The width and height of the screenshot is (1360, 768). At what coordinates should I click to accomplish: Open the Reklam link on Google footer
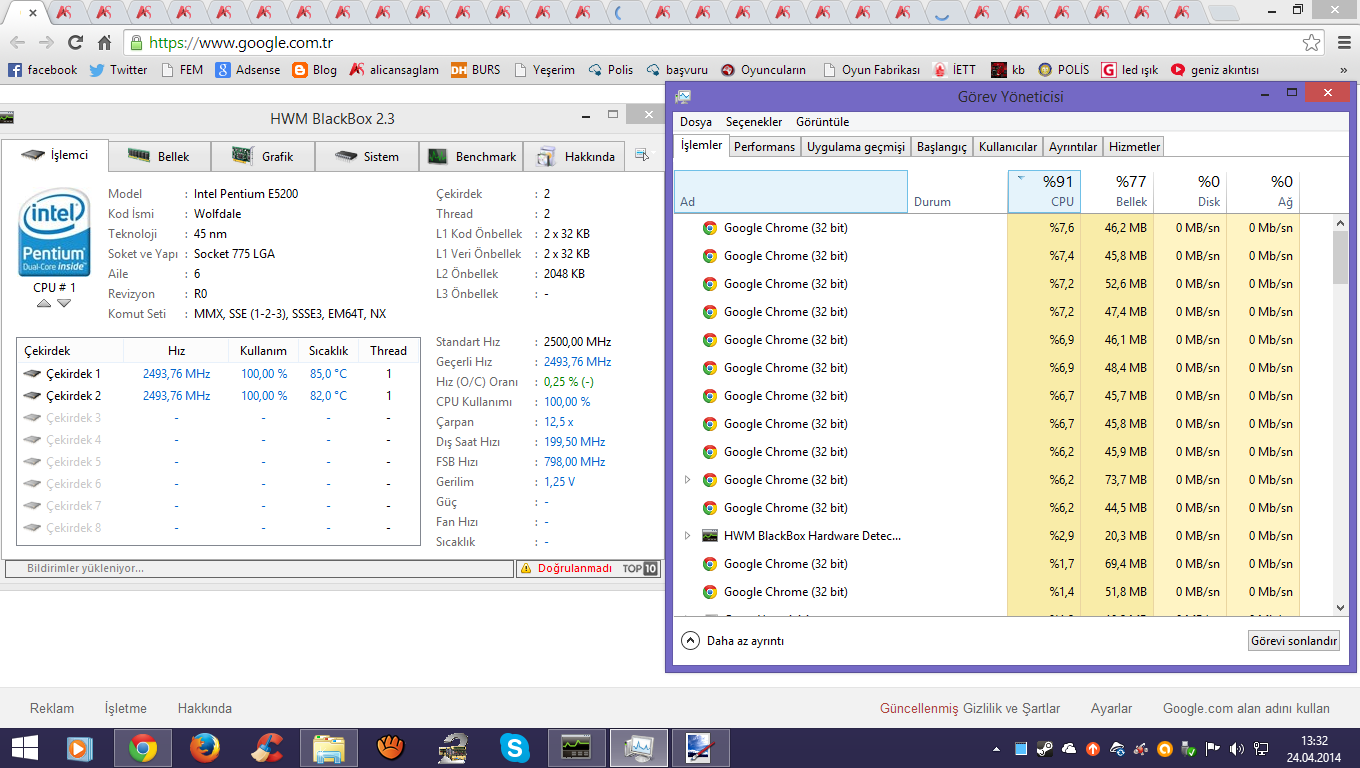point(52,708)
